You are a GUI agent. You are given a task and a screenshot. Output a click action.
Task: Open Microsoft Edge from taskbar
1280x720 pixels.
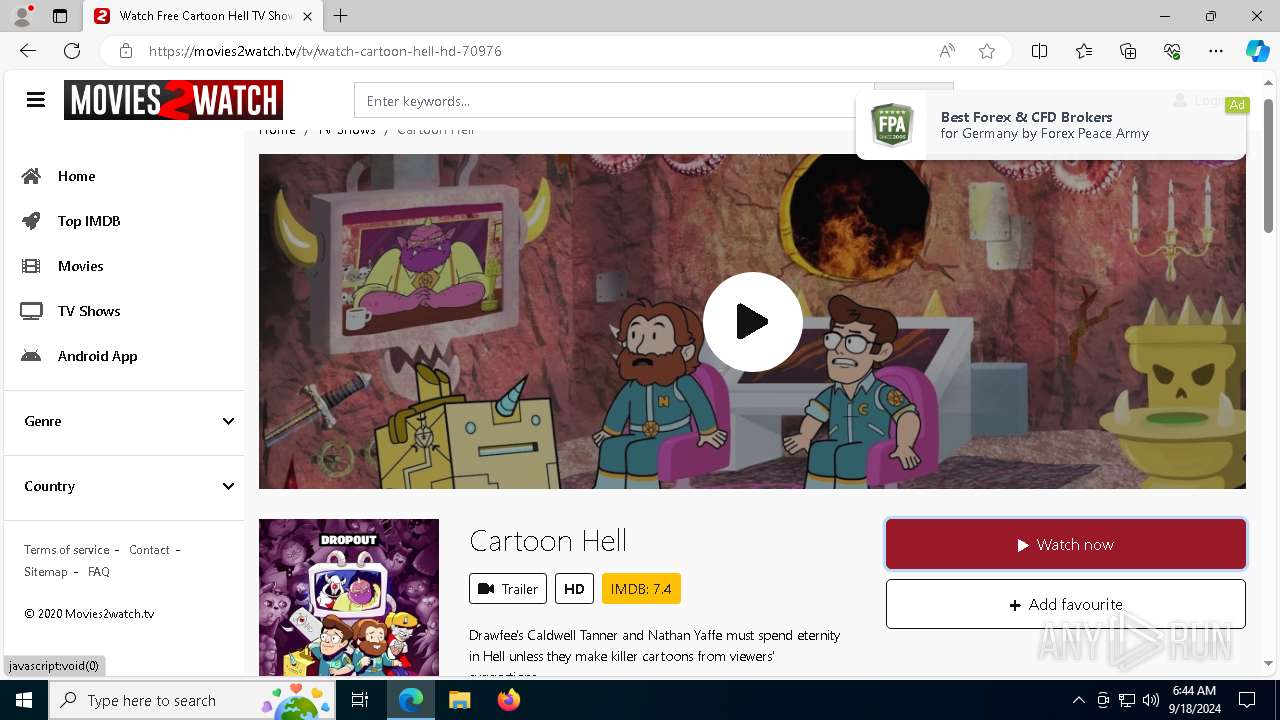pos(411,700)
